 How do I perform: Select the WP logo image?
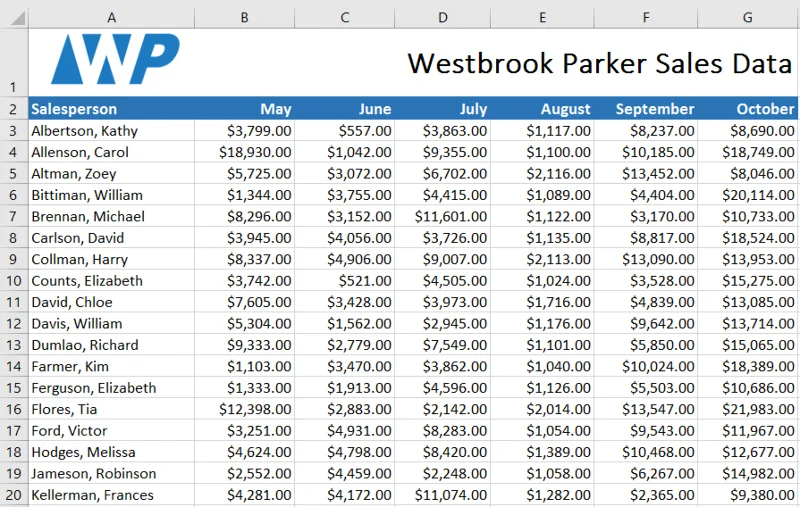pyautogui.click(x=115, y=59)
